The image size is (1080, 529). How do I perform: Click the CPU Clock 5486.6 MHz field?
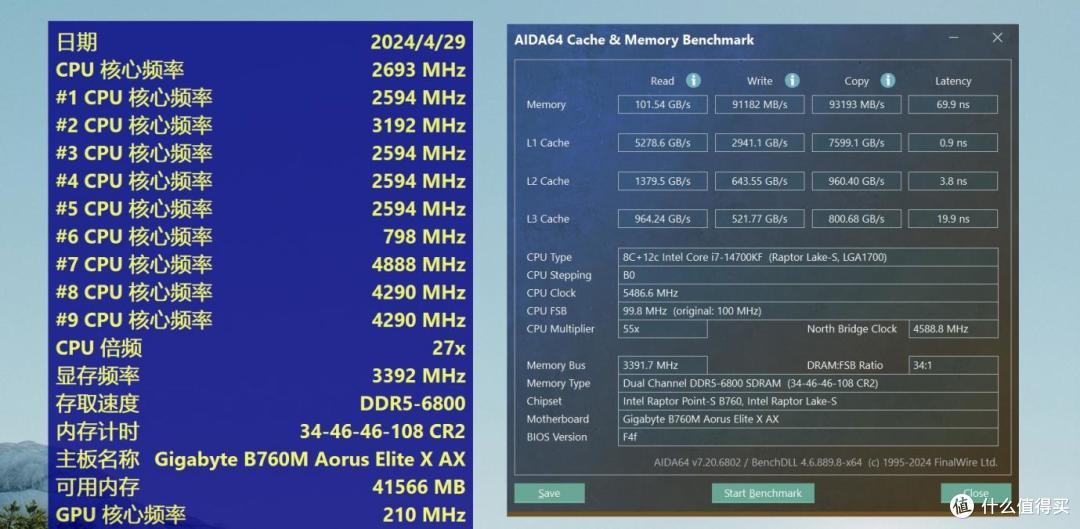click(808, 293)
